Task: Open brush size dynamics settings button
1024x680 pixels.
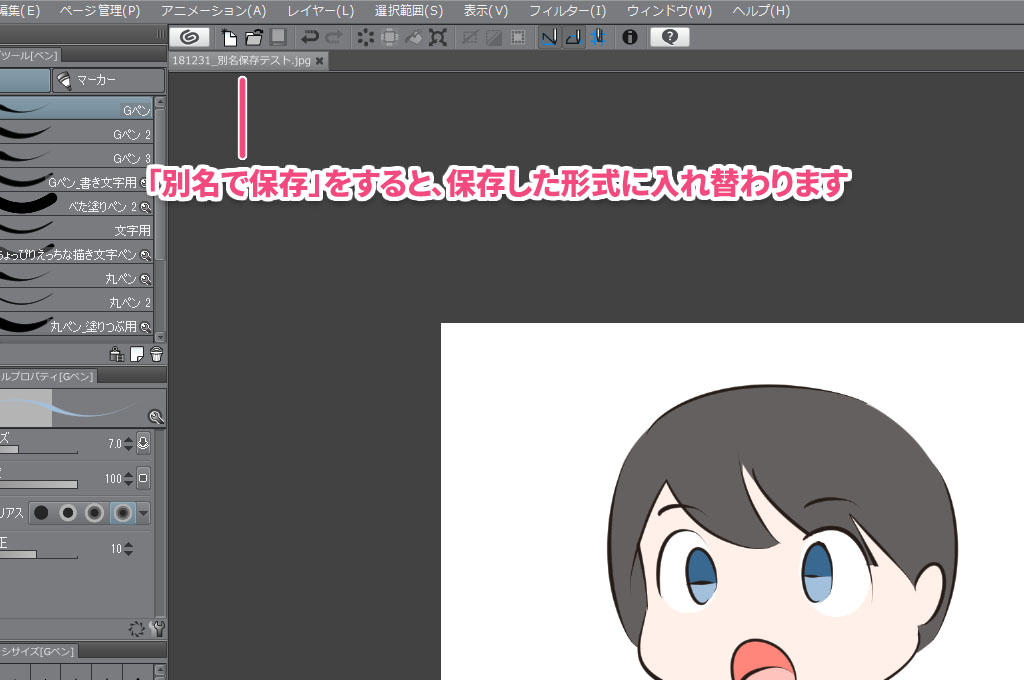Action: pos(143,443)
